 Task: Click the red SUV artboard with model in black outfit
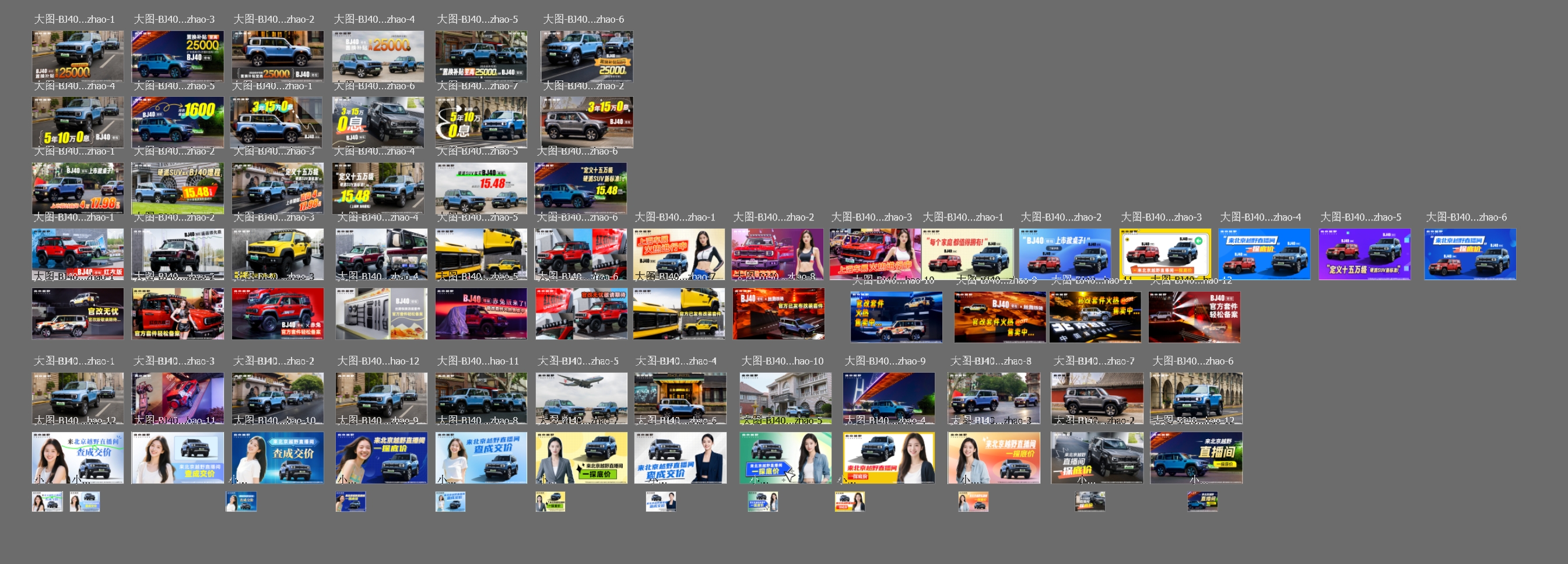[178, 314]
